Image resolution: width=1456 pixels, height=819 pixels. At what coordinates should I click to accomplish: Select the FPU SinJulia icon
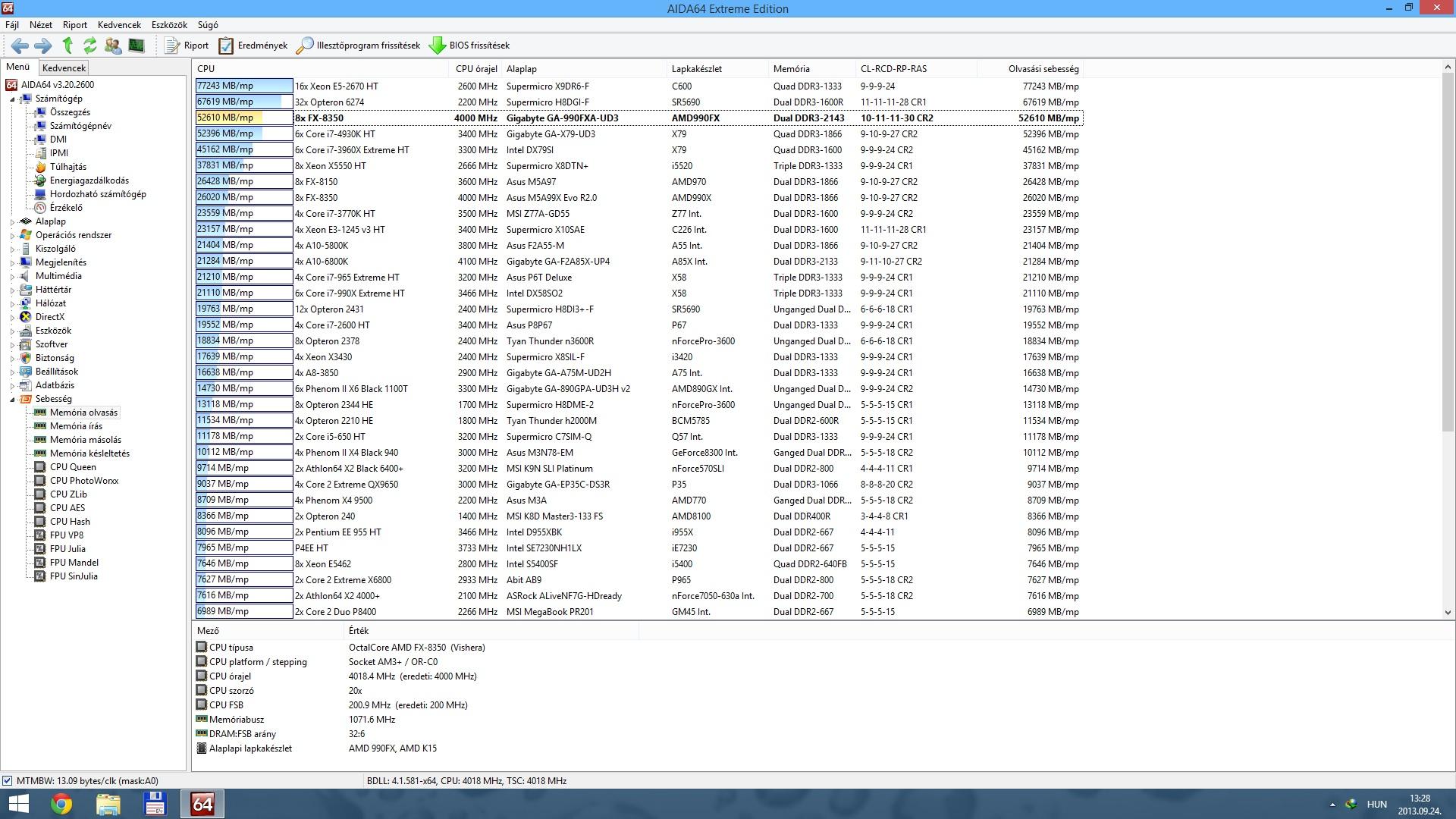point(40,576)
